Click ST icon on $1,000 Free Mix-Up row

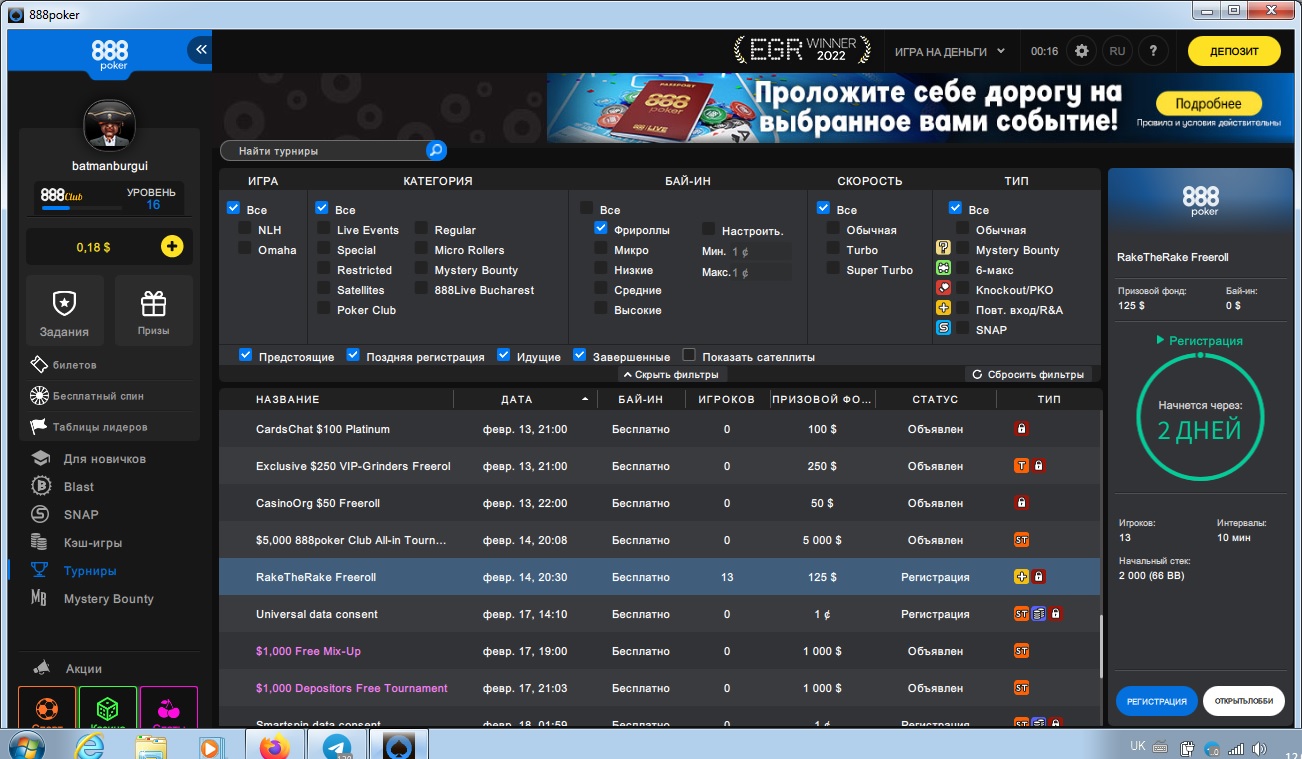pos(1021,650)
